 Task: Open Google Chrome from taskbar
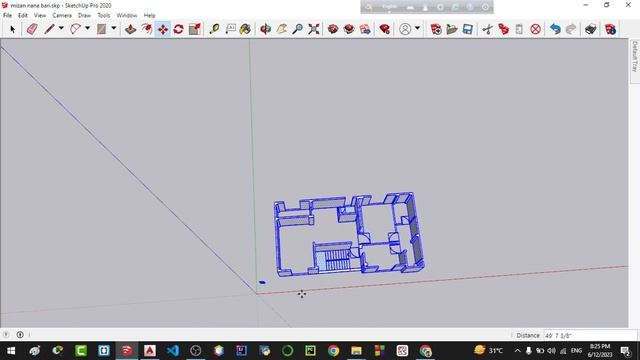333,351
